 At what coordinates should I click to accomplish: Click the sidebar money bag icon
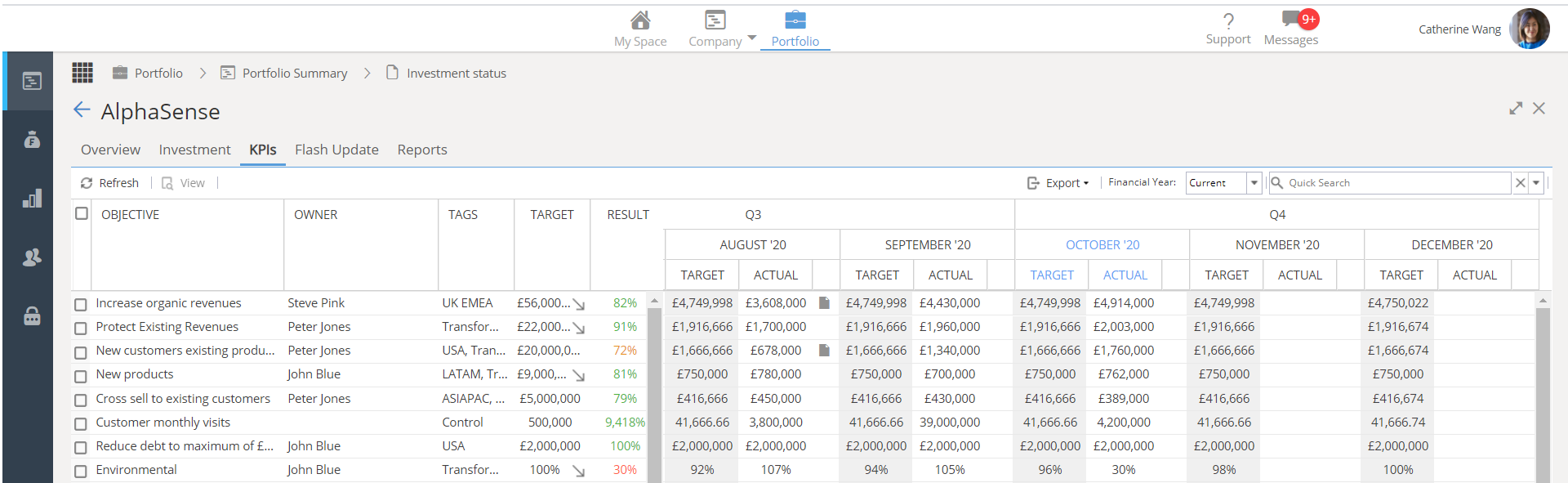(32, 140)
